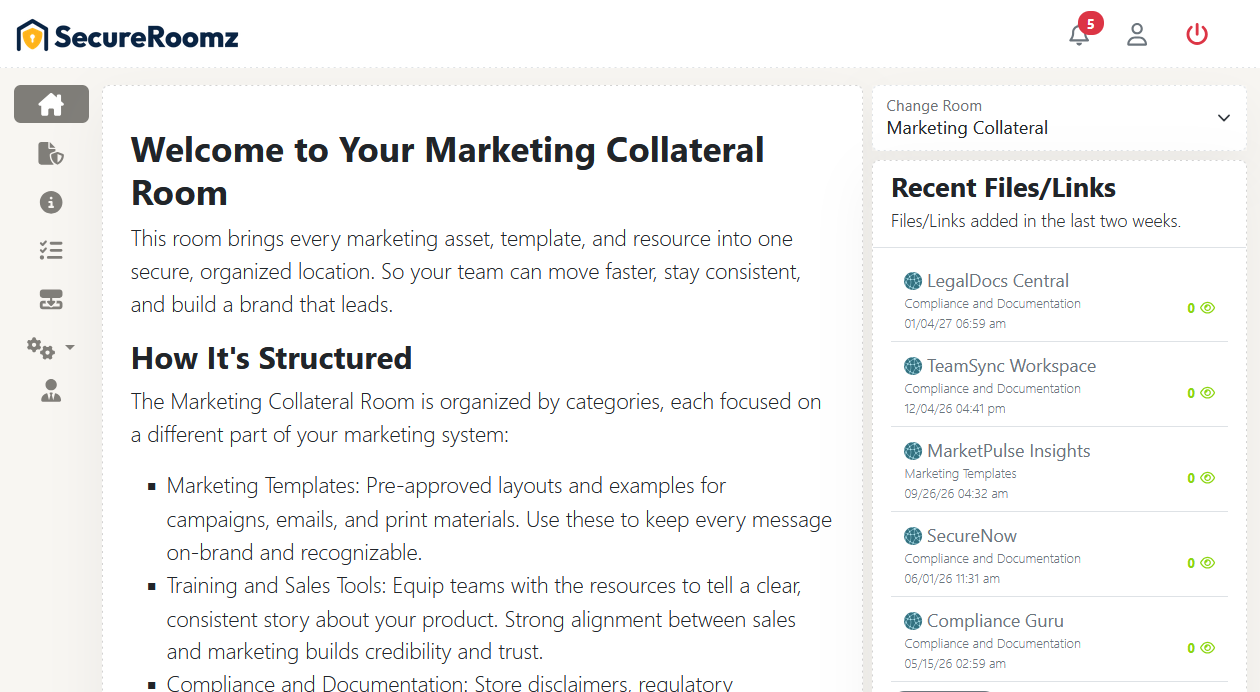Click the info circle sidebar icon
Viewport: 1260px width, 692px height.
51,202
